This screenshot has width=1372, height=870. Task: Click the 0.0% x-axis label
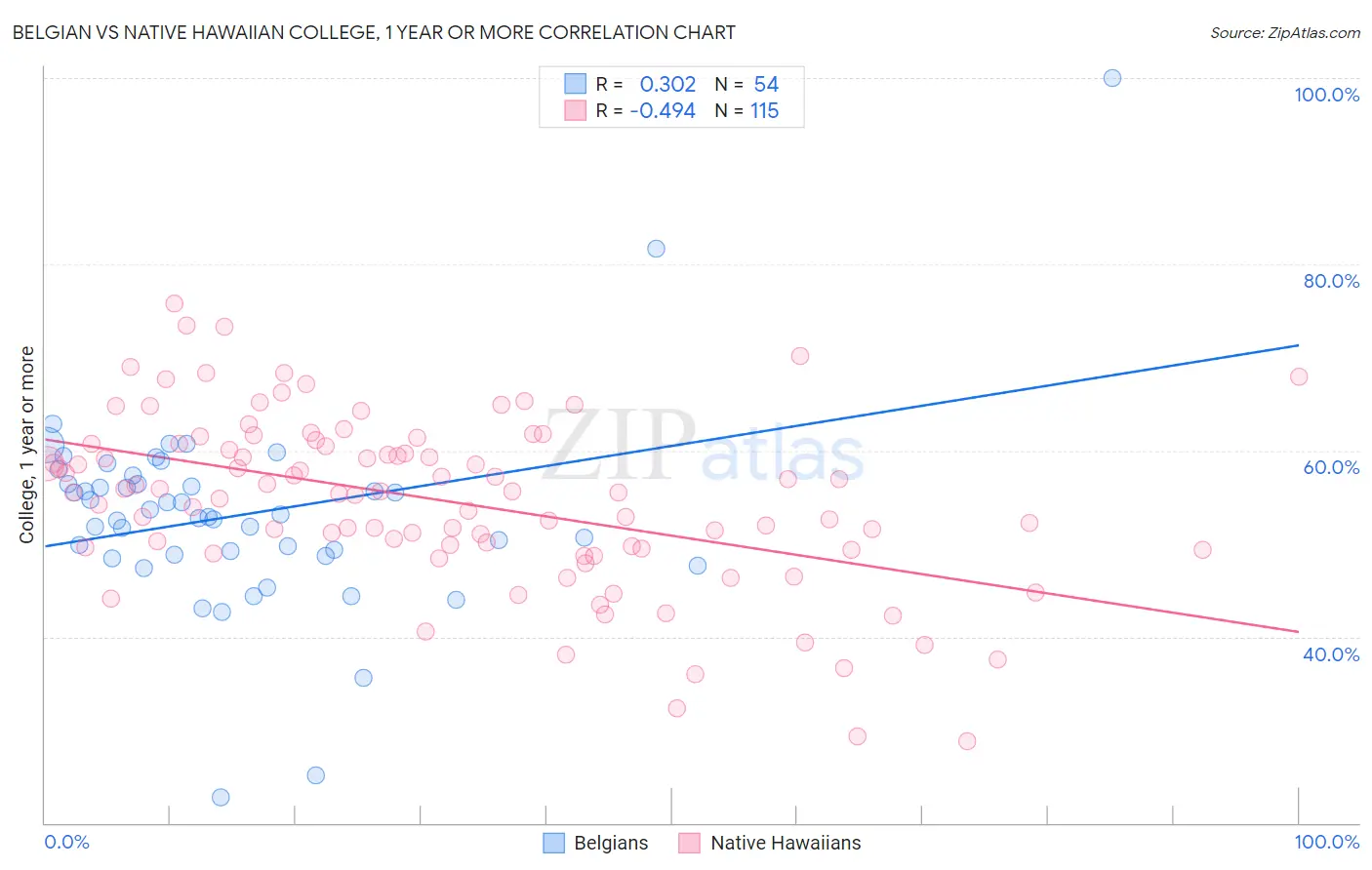(x=66, y=842)
